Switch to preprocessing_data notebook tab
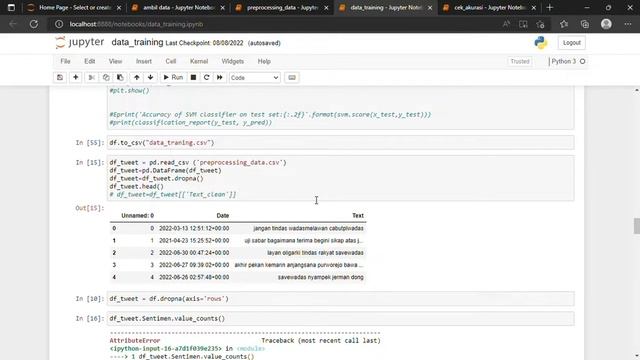This screenshot has height=360, width=640. coord(282,7)
